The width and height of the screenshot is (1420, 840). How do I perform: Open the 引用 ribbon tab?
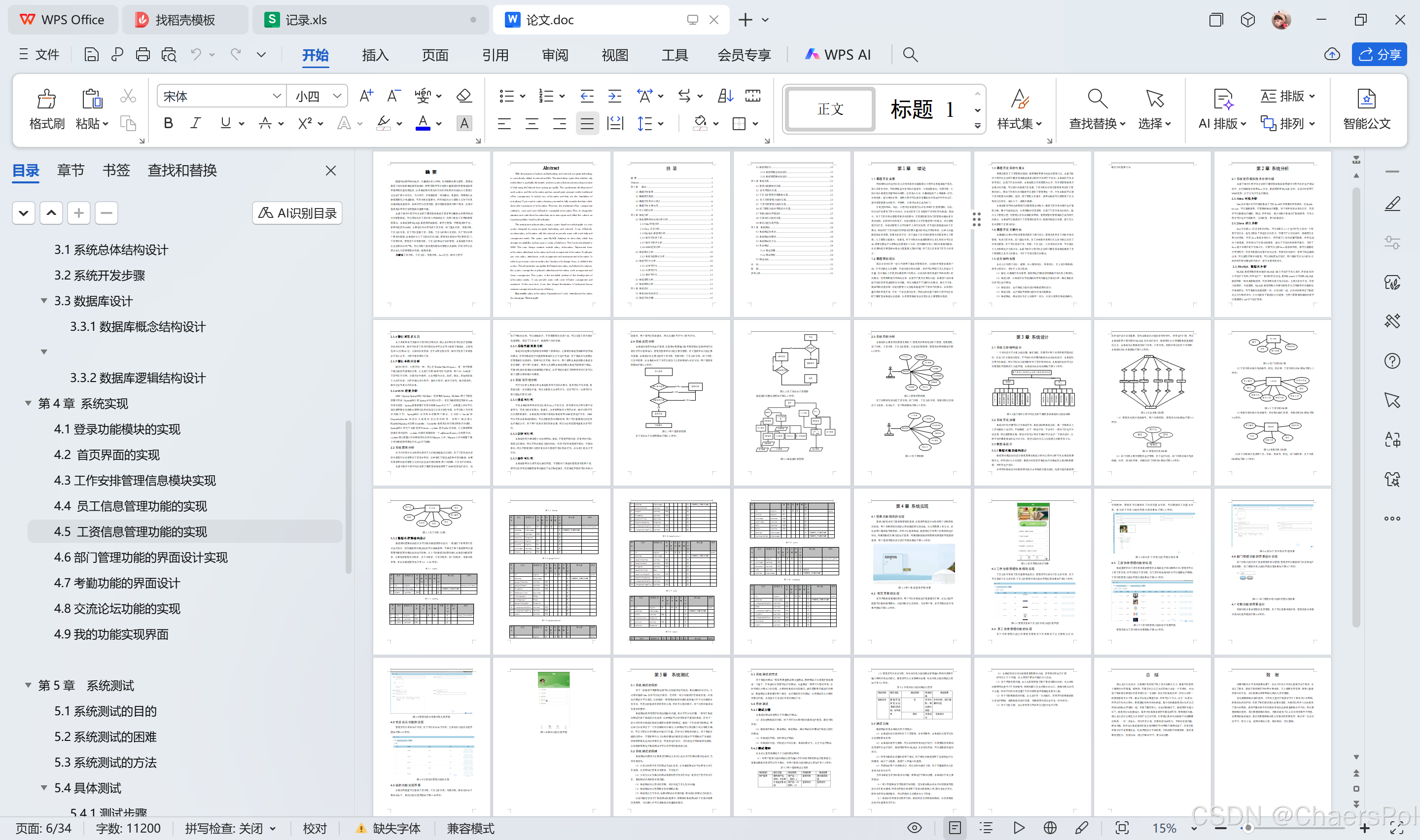click(x=495, y=55)
